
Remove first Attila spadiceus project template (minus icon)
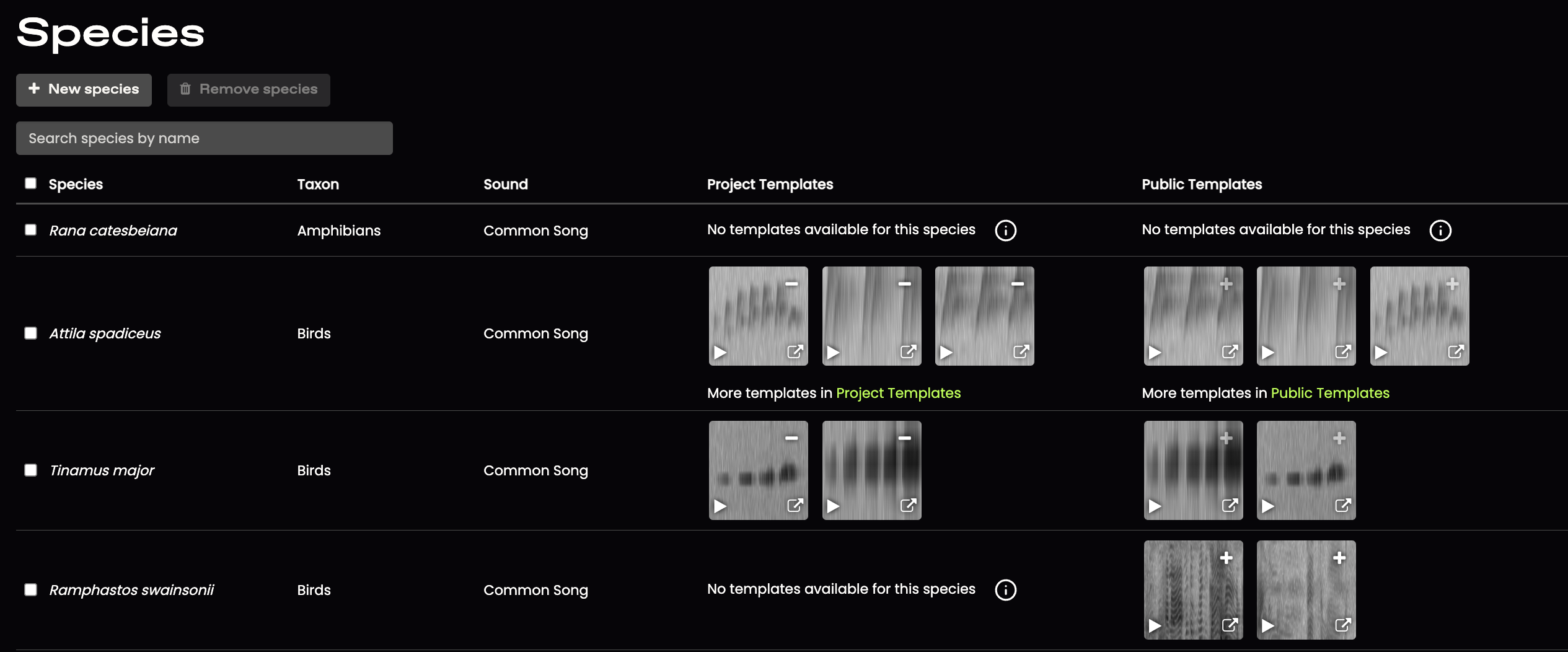pyautogui.click(x=791, y=284)
